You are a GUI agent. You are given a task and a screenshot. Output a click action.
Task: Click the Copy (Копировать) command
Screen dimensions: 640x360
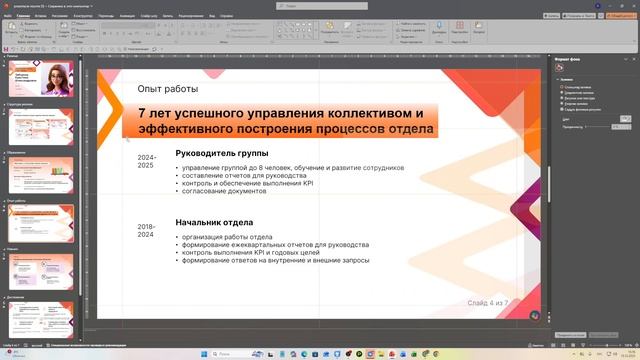click(x=32, y=30)
